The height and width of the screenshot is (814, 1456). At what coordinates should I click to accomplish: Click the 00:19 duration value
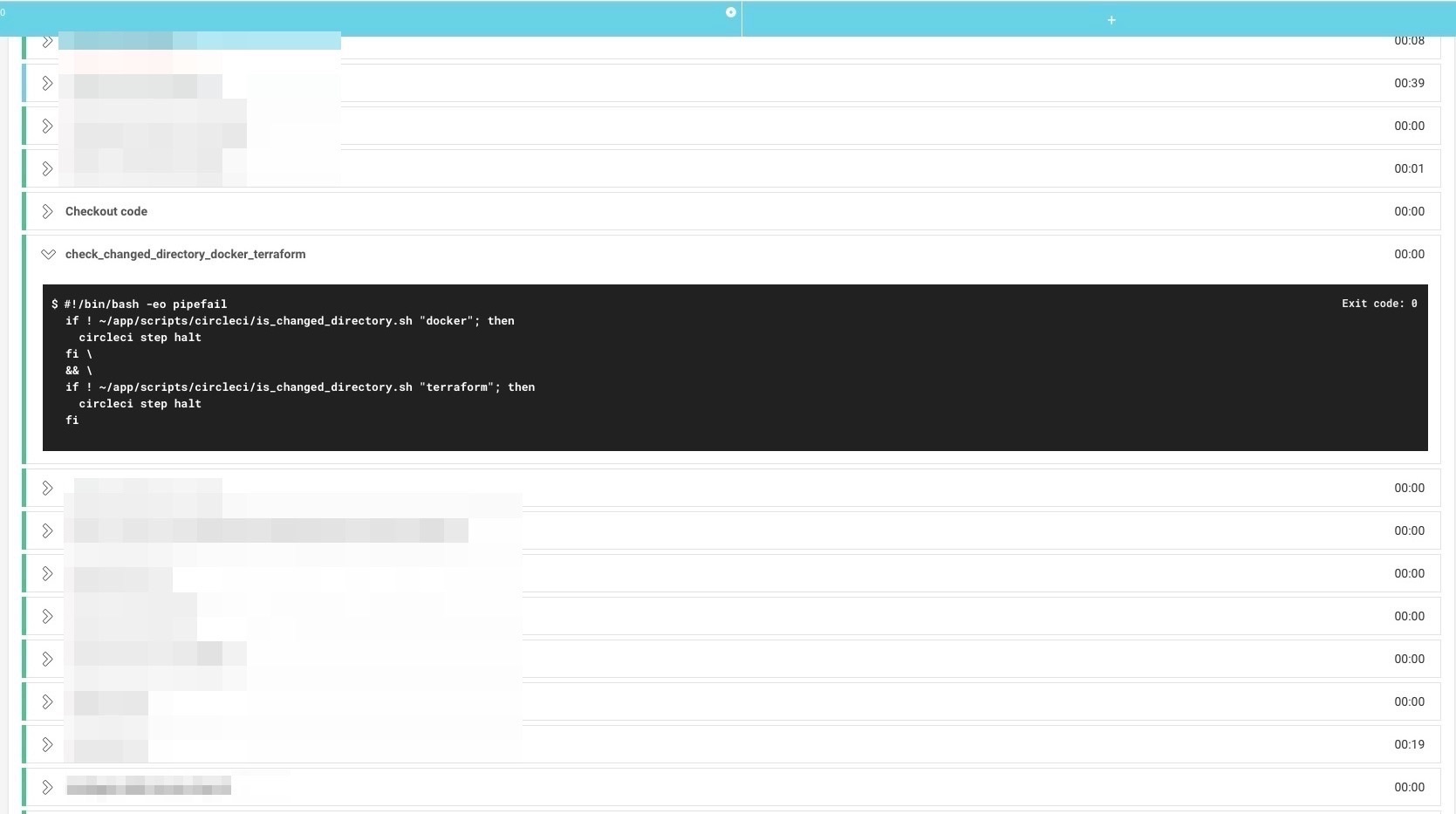[1408, 745]
